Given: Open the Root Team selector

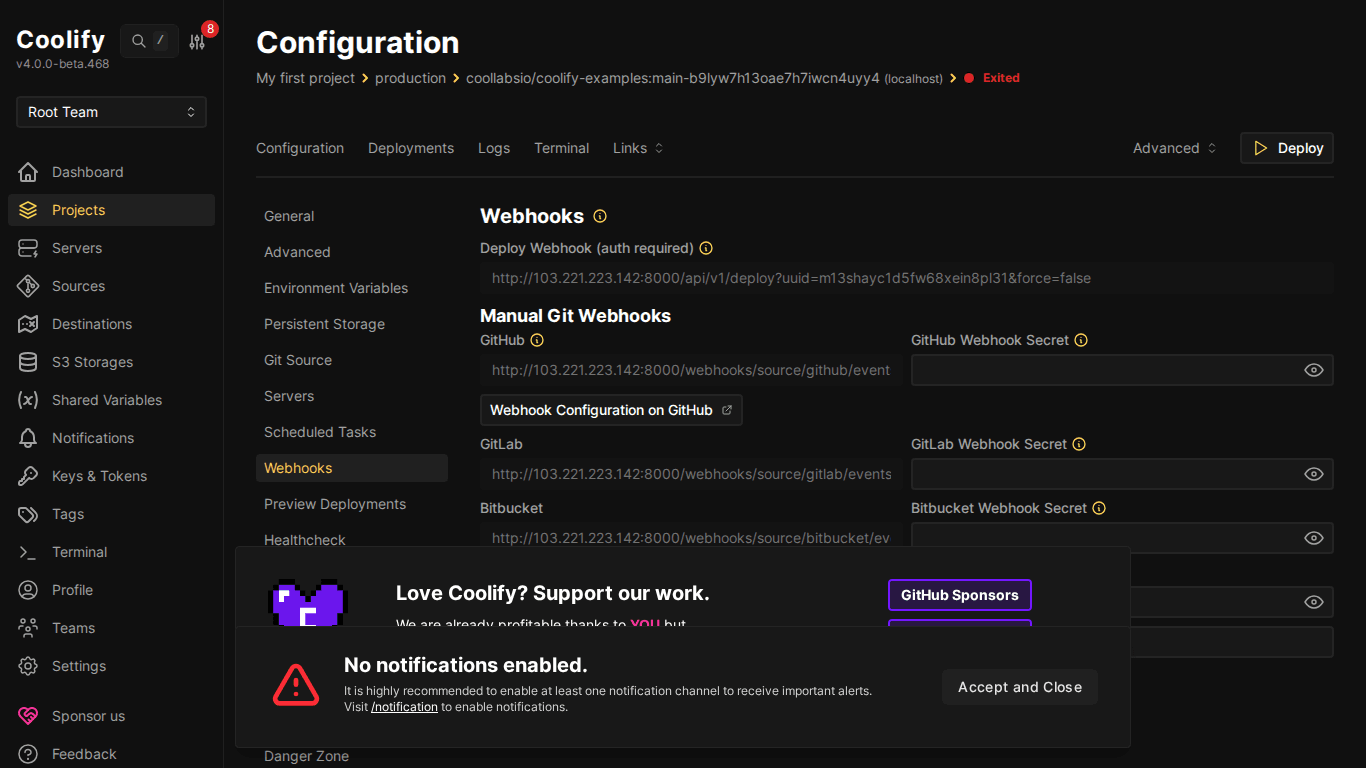Looking at the screenshot, I should [x=110, y=112].
